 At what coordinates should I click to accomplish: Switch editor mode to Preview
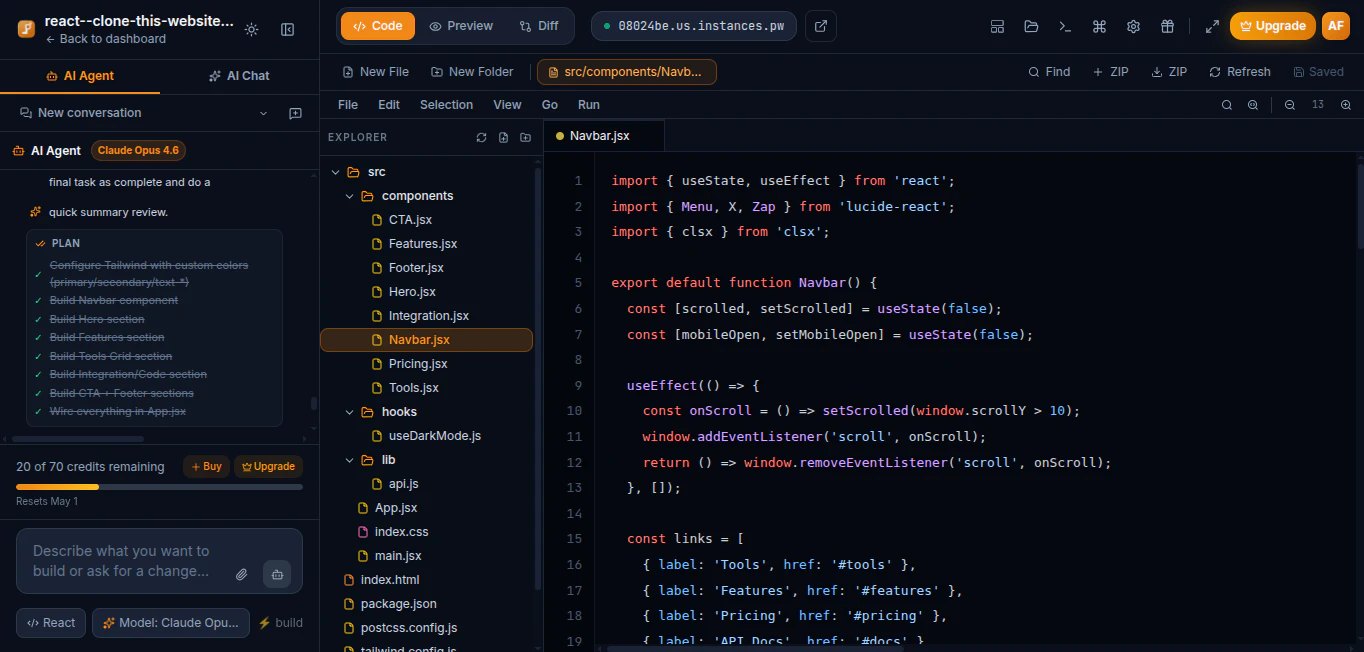point(460,25)
